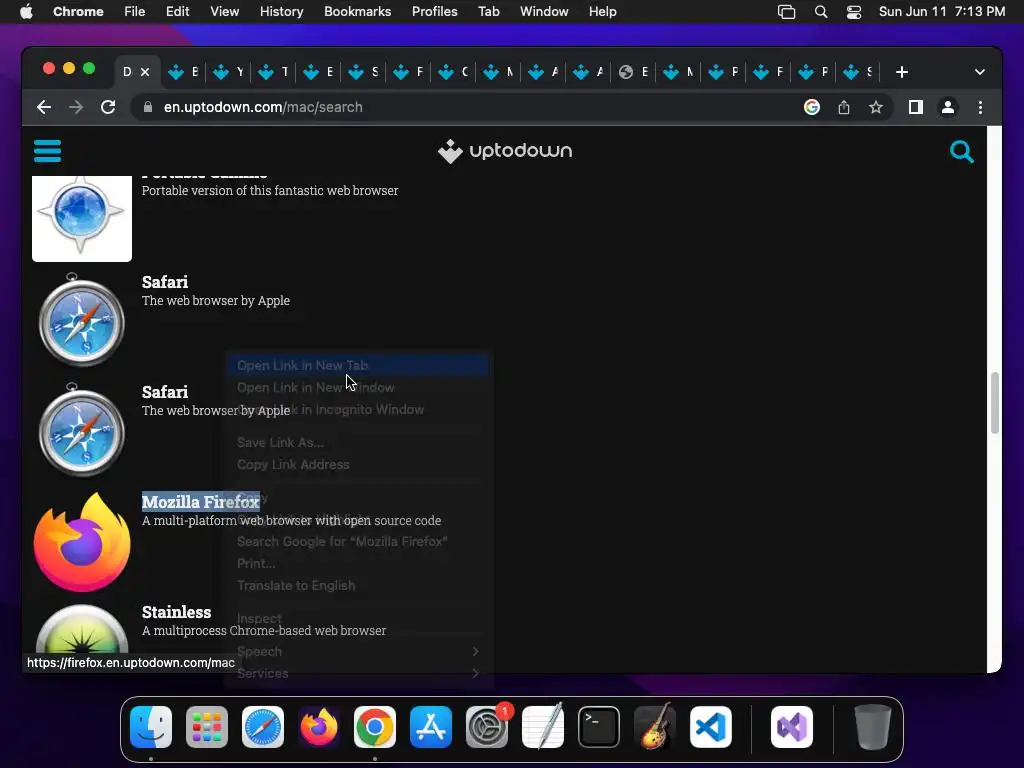This screenshot has height=768, width=1024.
Task: Launch Visual Studio Code from the Dock
Action: [x=711, y=727]
